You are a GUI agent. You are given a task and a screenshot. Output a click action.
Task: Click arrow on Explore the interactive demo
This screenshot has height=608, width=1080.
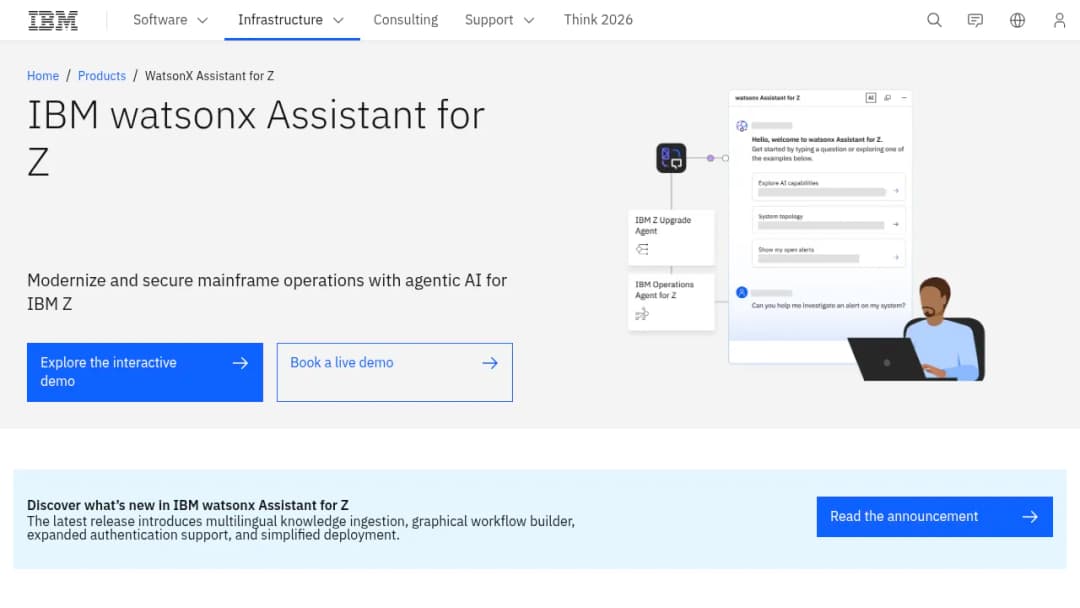(x=240, y=363)
